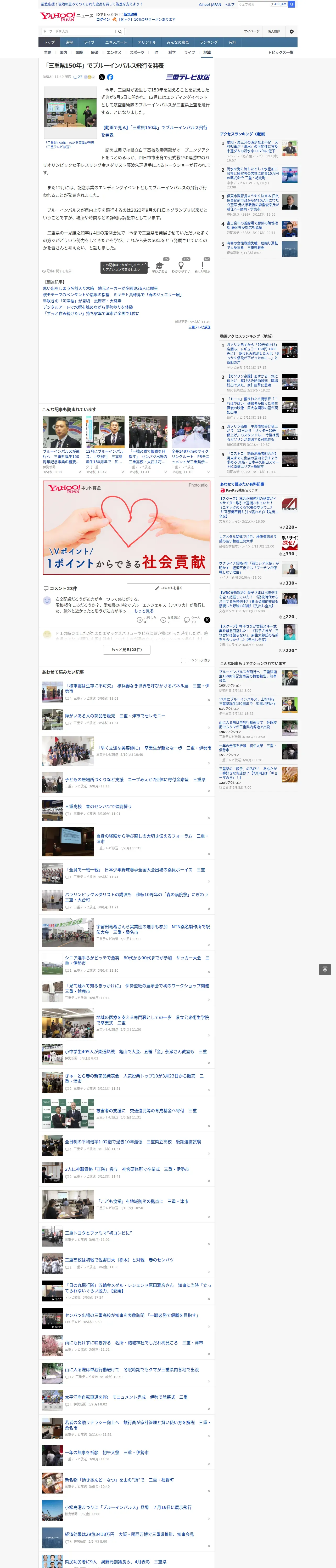Image resolution: width=336 pixels, height=1568 pixels.
Task: Click the scroll-to-top arrow button
Action: click(x=325, y=969)
